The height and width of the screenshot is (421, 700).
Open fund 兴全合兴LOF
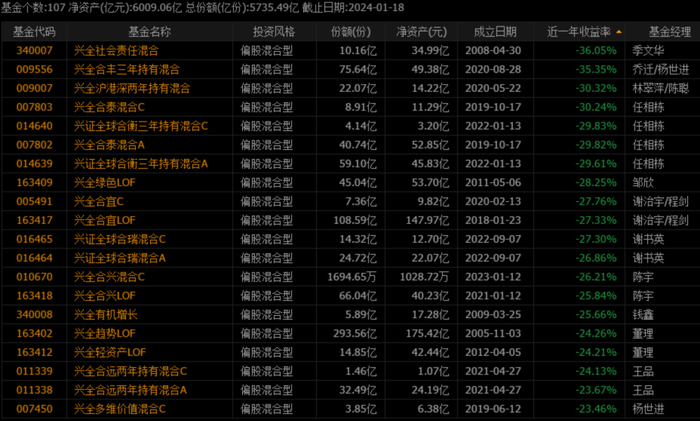coord(104,296)
